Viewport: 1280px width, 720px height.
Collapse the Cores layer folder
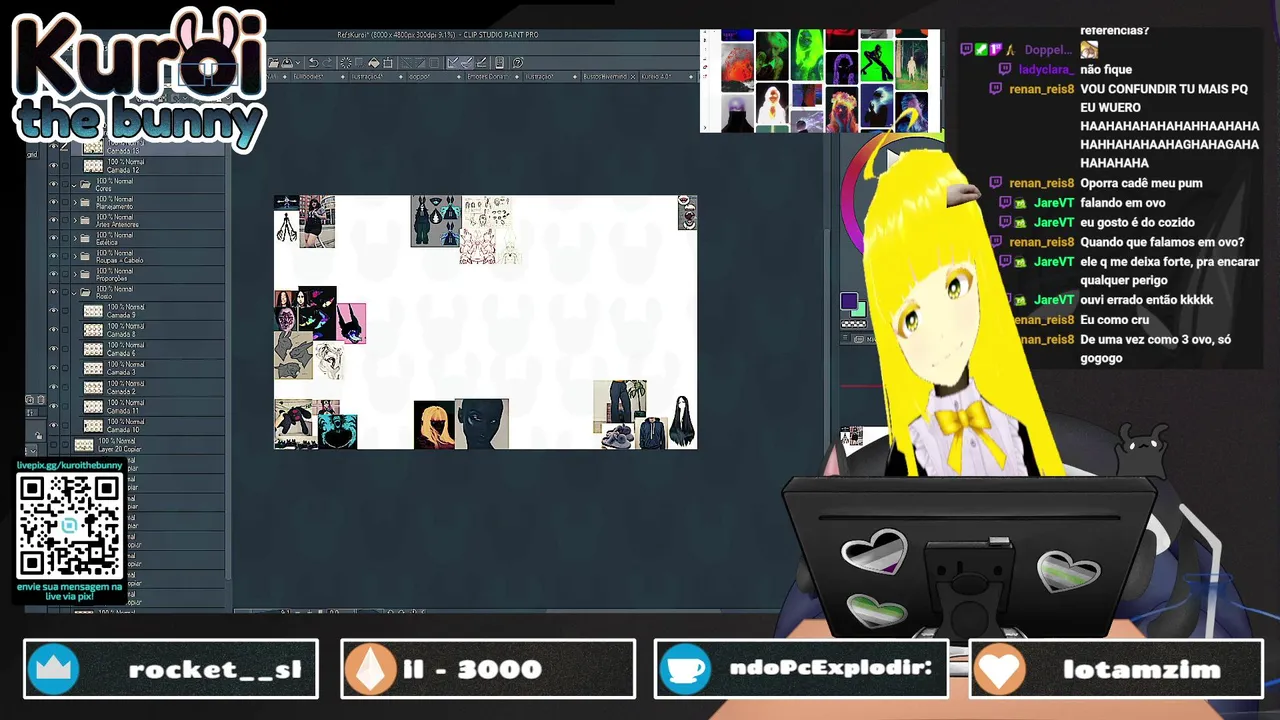[75, 184]
